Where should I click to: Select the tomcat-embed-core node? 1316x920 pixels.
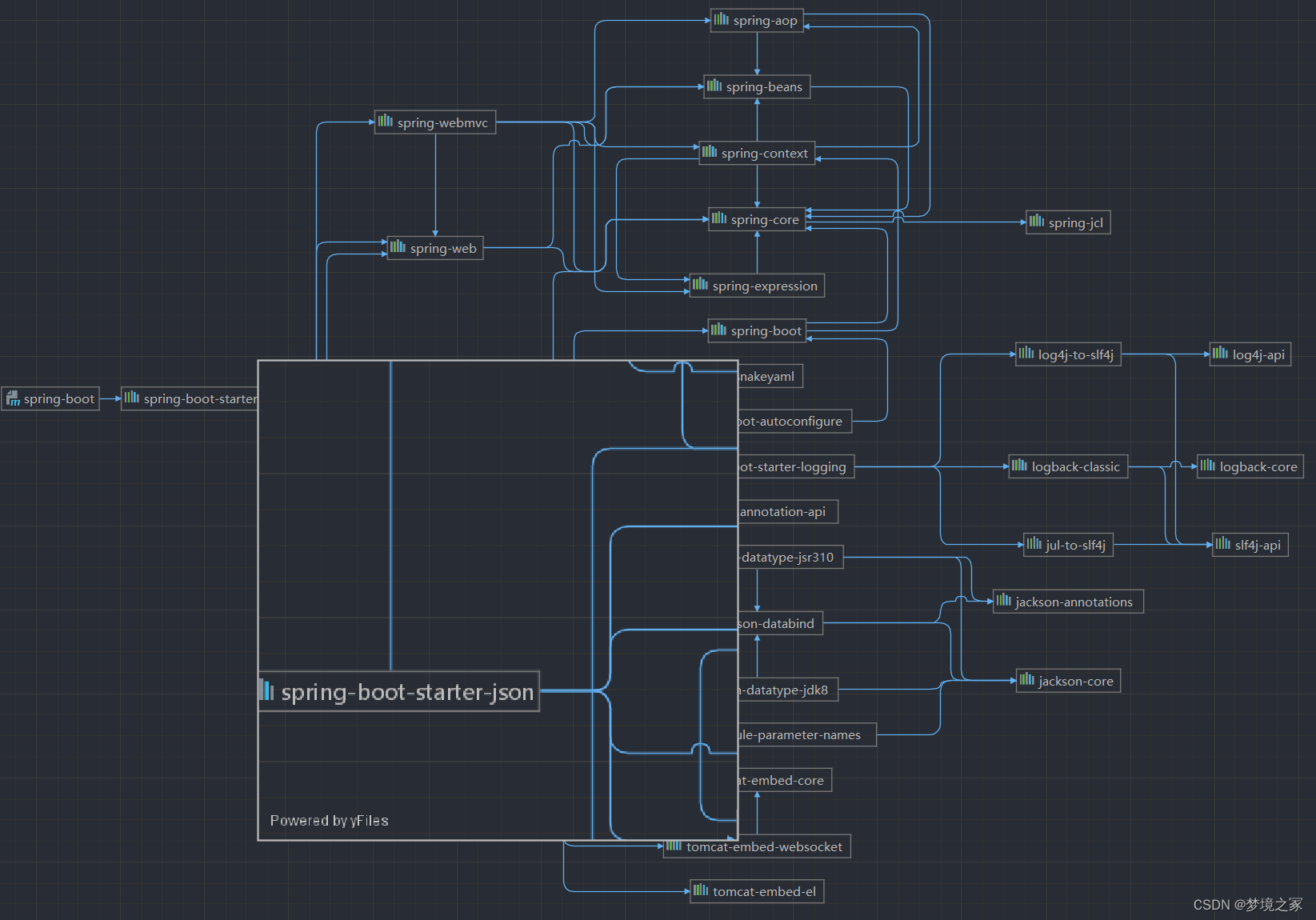[785, 780]
